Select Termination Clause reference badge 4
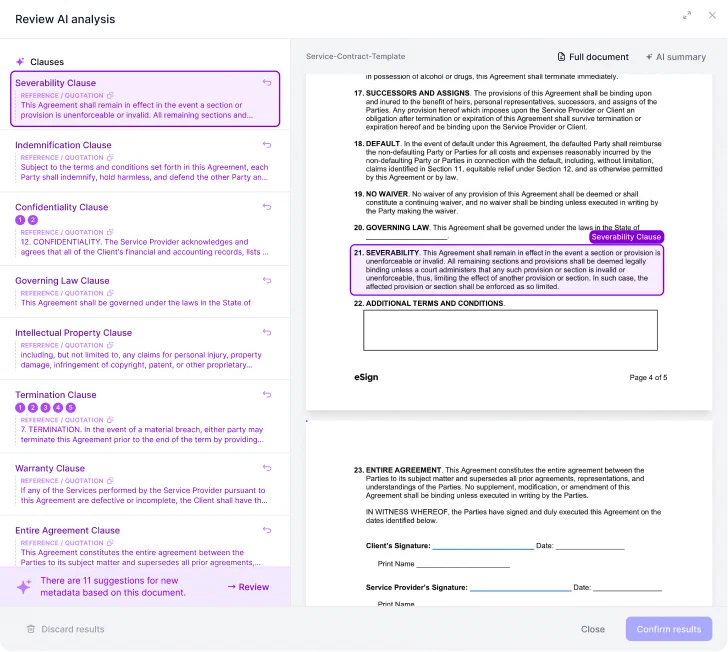 point(58,408)
